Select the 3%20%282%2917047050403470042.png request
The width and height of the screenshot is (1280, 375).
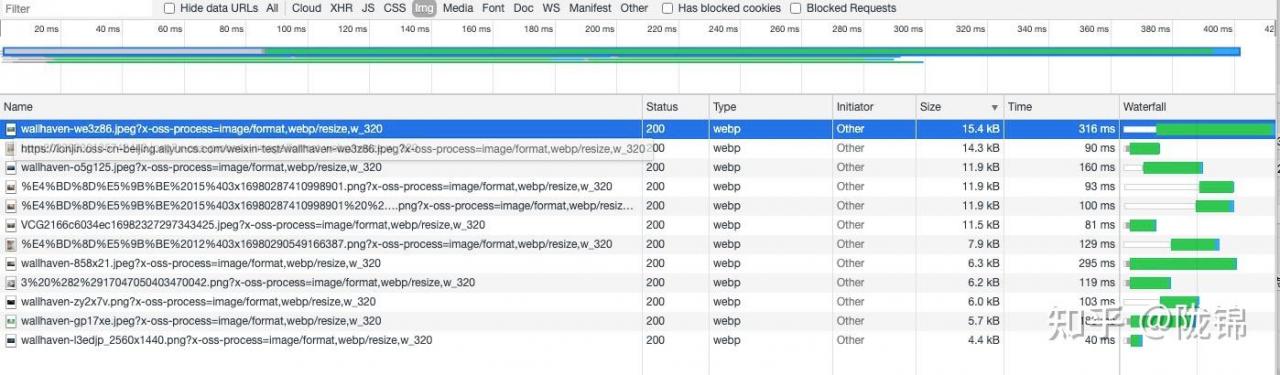pyautogui.click(x=638, y=282)
